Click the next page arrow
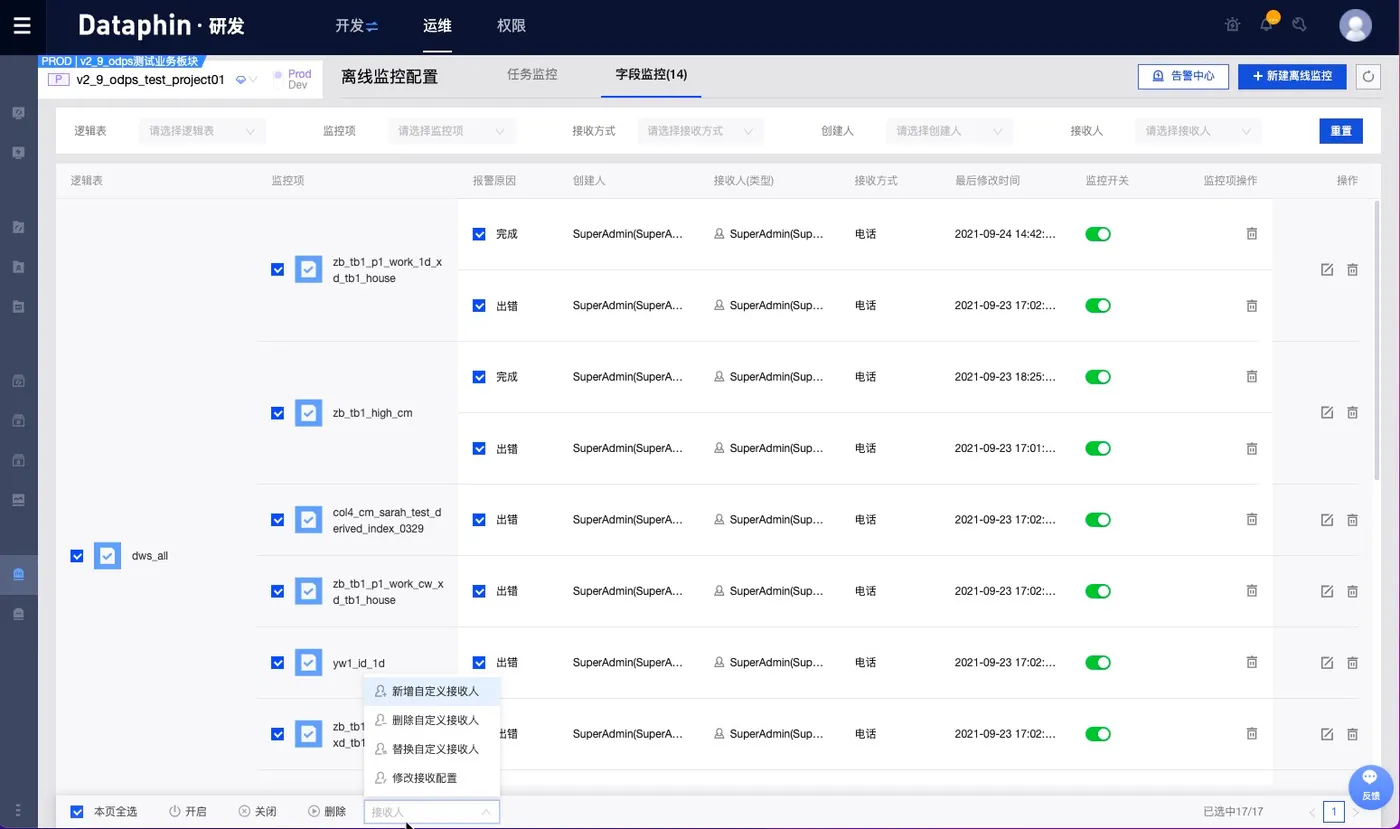 tap(1356, 812)
